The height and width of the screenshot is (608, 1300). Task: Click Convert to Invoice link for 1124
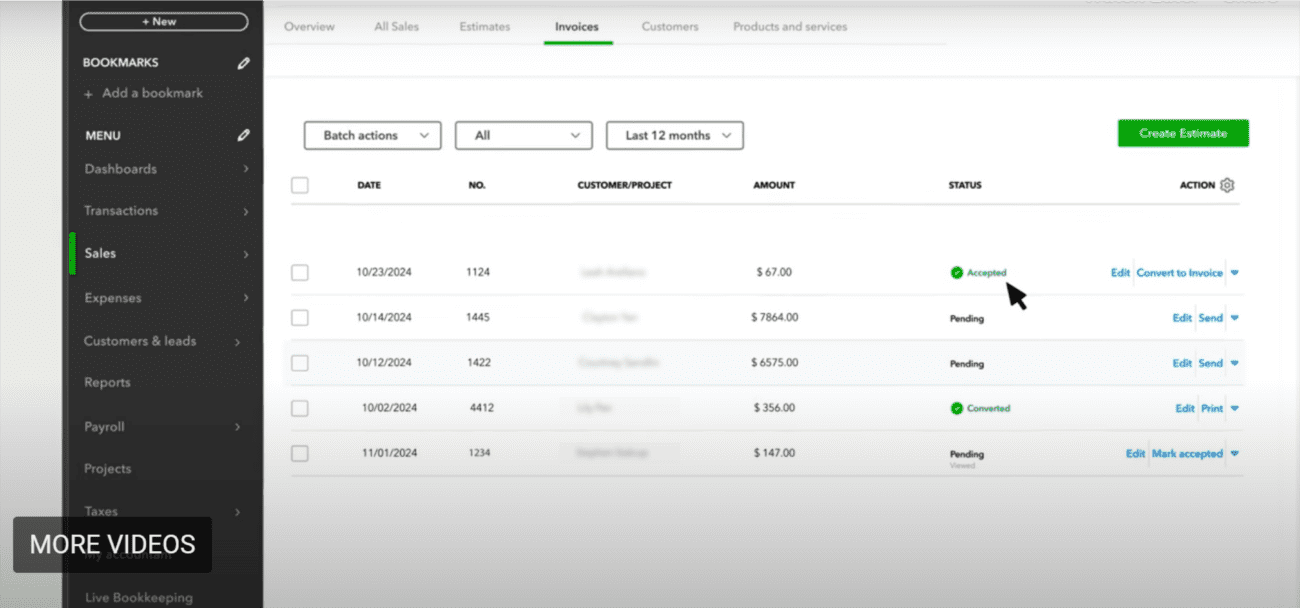click(x=1179, y=273)
